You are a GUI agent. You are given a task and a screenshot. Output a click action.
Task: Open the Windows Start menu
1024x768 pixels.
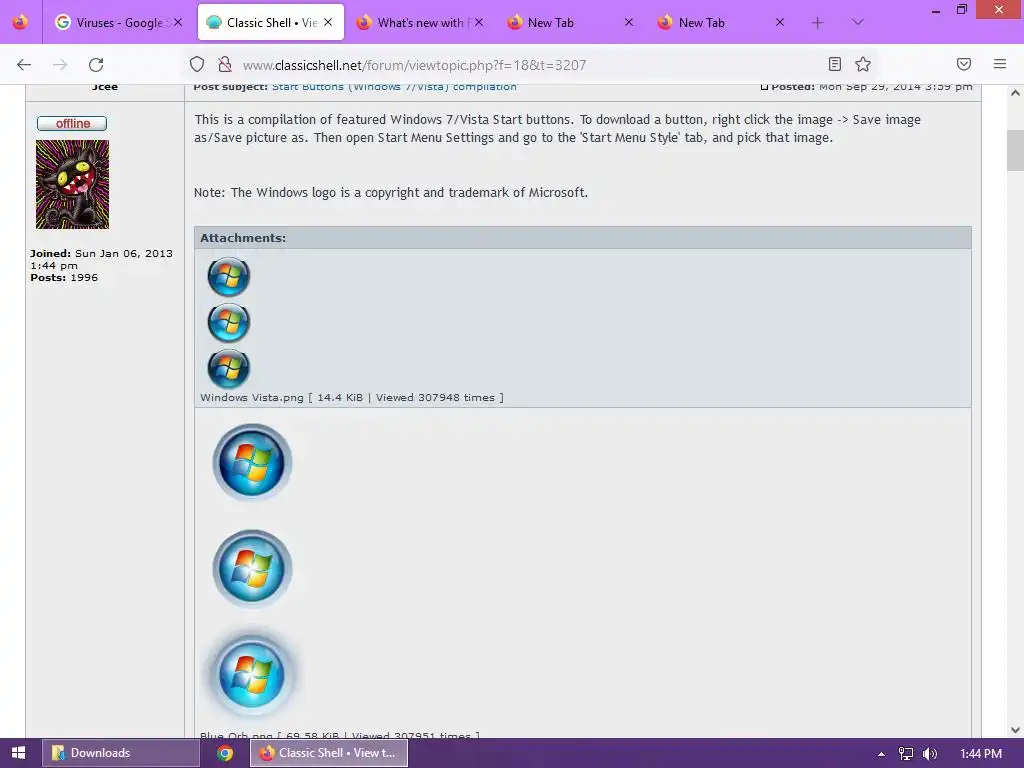18,753
